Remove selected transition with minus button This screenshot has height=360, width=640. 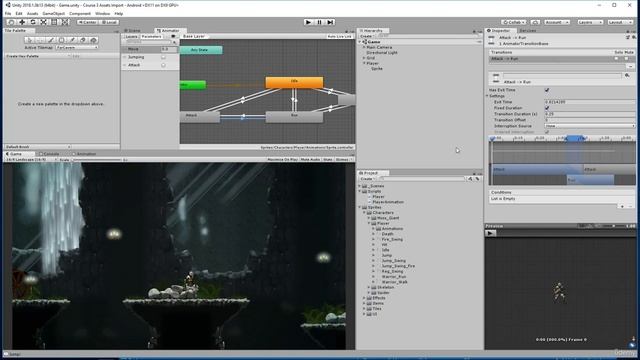631,66
